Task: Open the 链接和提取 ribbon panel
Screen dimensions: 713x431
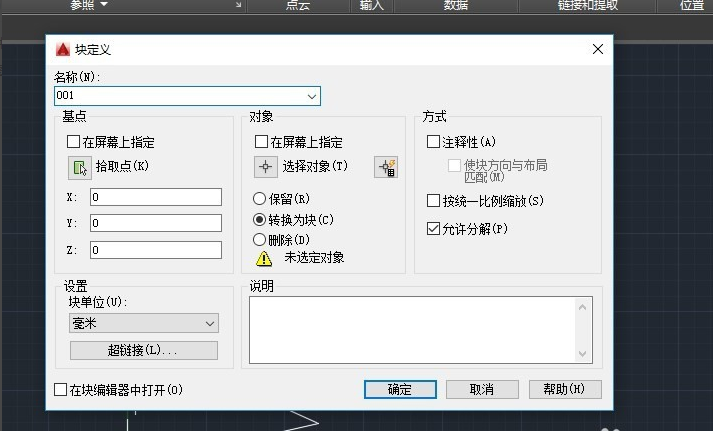Action: (x=588, y=5)
